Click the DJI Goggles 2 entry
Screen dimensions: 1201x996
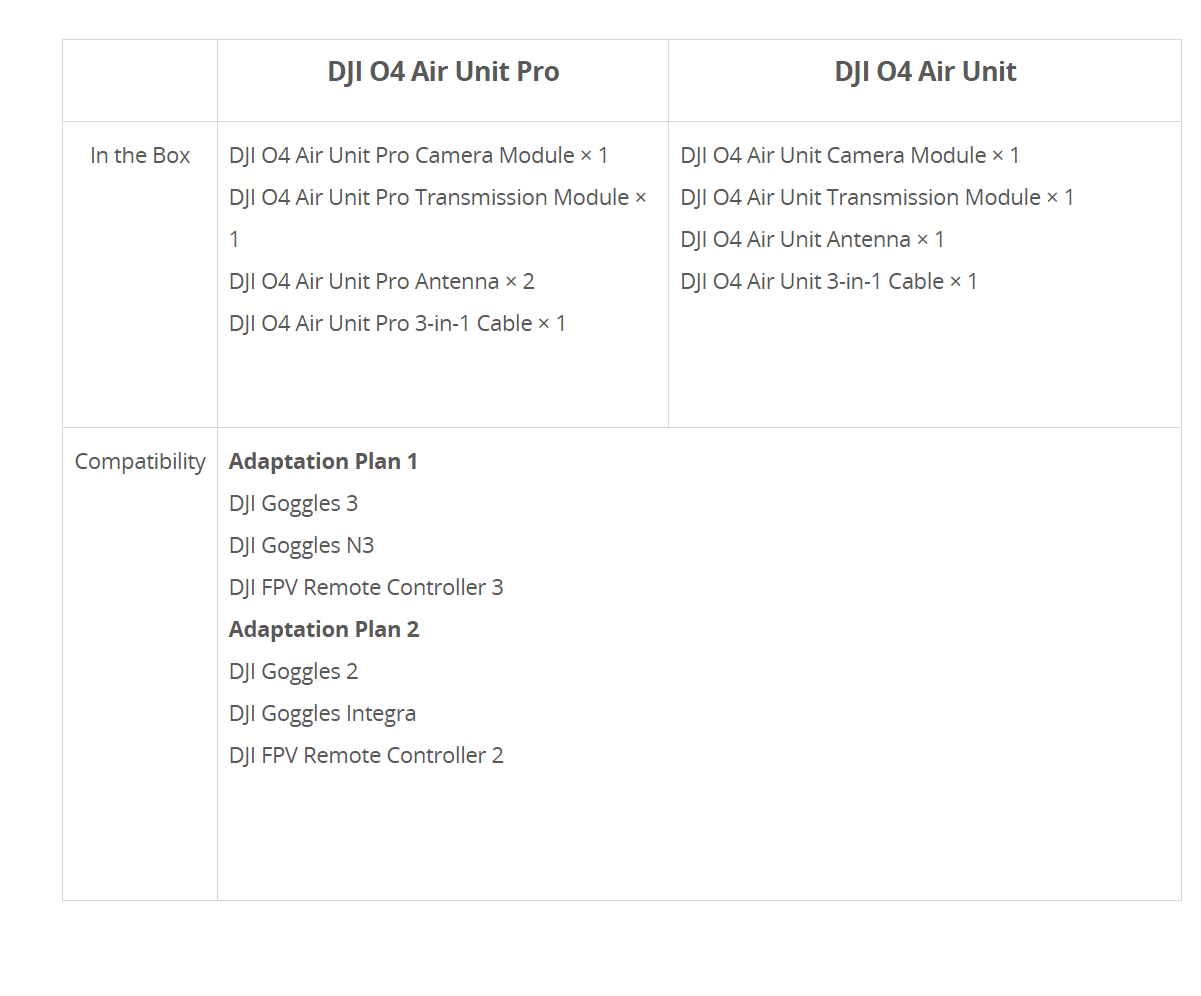click(x=293, y=672)
